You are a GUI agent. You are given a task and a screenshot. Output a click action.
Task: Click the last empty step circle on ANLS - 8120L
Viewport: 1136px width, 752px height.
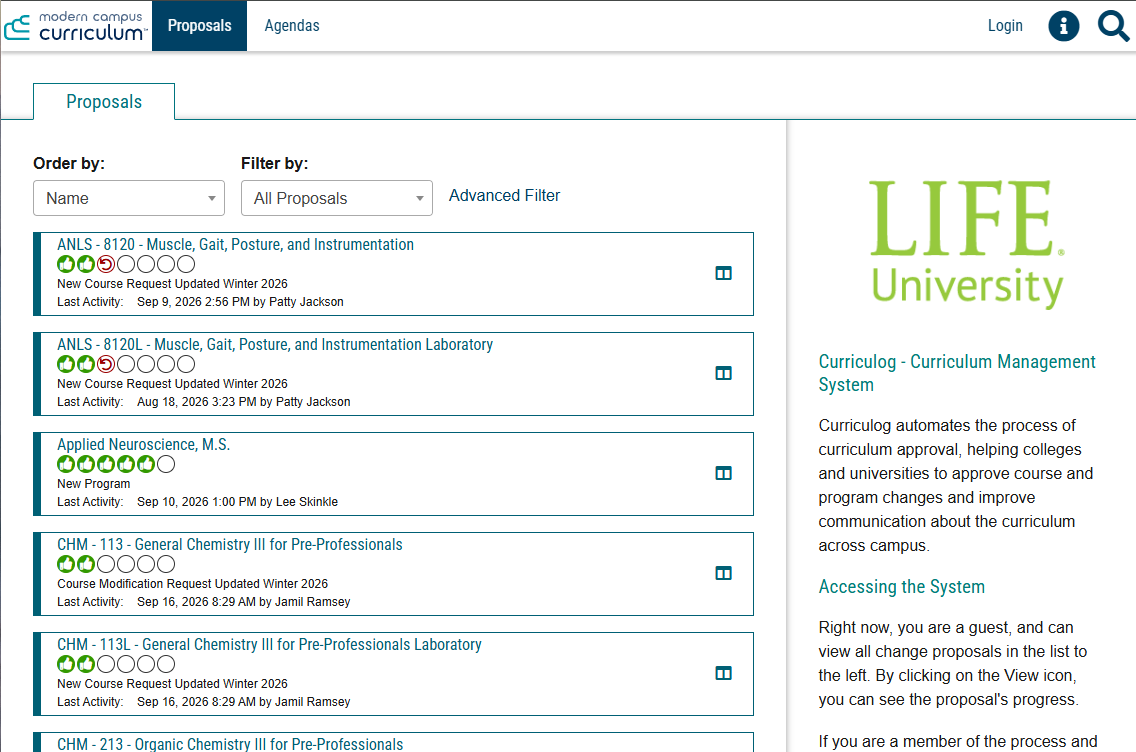coord(186,364)
